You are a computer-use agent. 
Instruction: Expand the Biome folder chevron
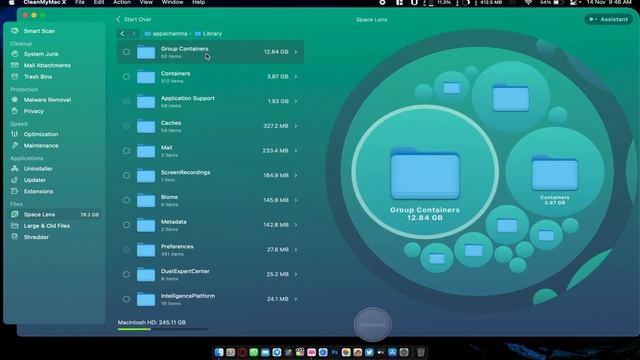pos(296,200)
